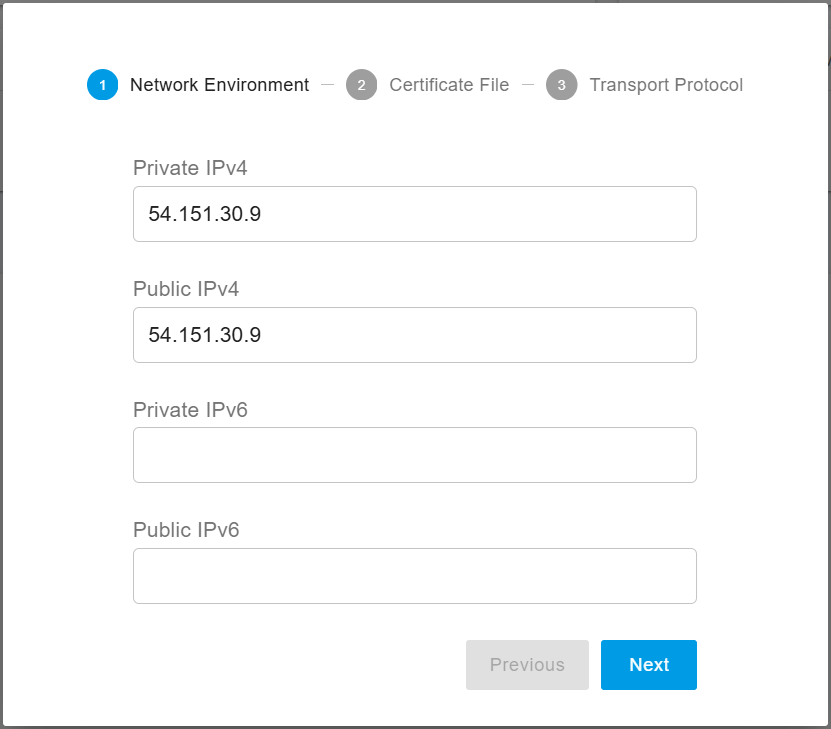Click the 54.151.30.9 text in Private IPv4
831x729 pixels.
tap(205, 214)
